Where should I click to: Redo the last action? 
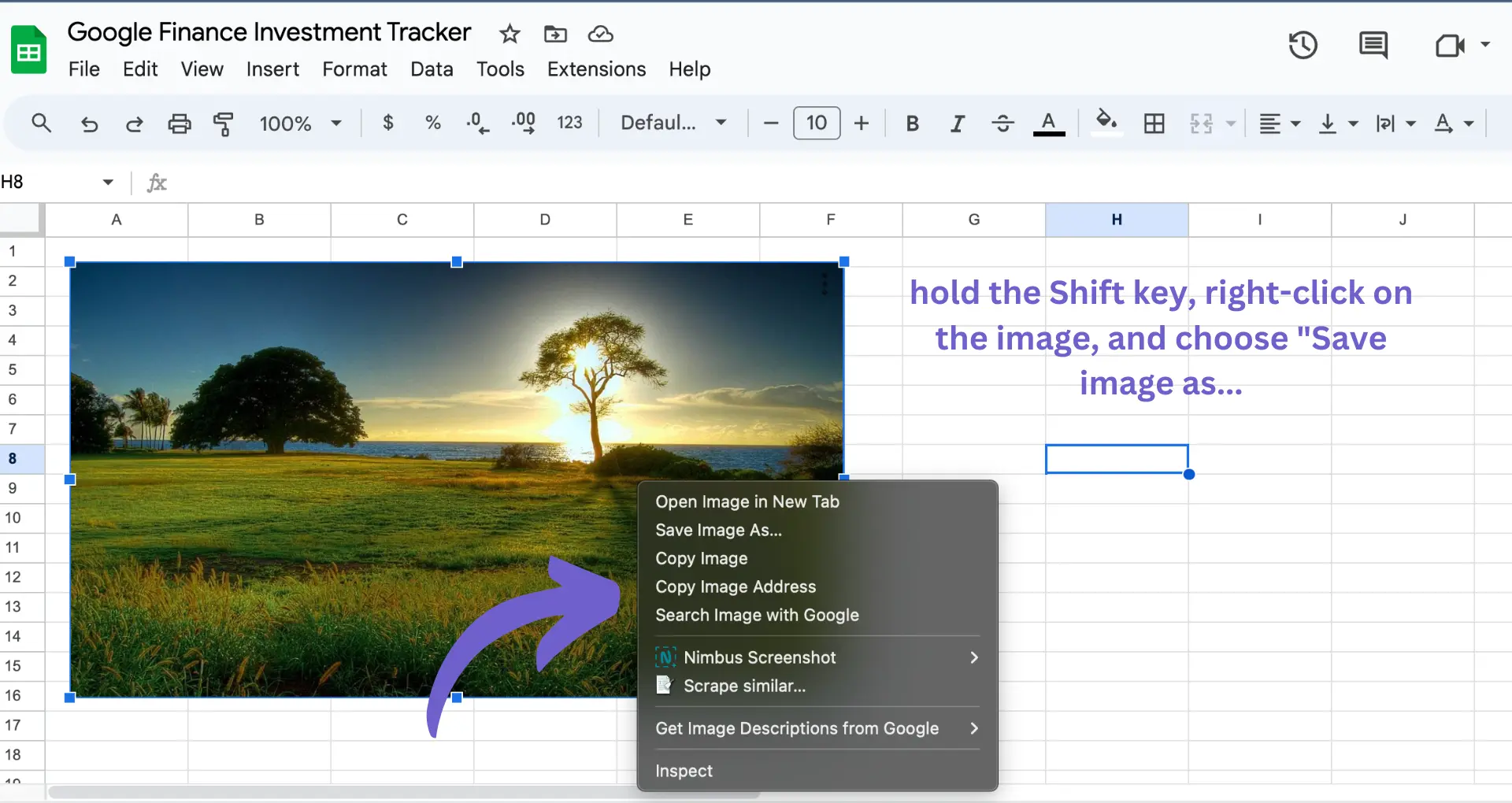(134, 124)
